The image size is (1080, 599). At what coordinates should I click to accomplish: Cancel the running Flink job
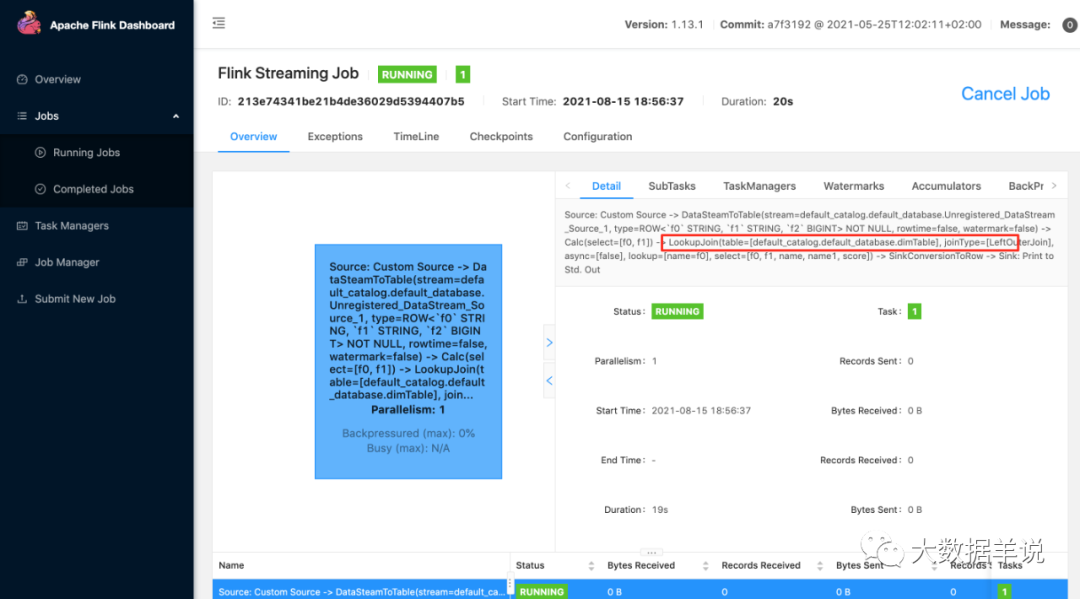pyautogui.click(x=1005, y=94)
